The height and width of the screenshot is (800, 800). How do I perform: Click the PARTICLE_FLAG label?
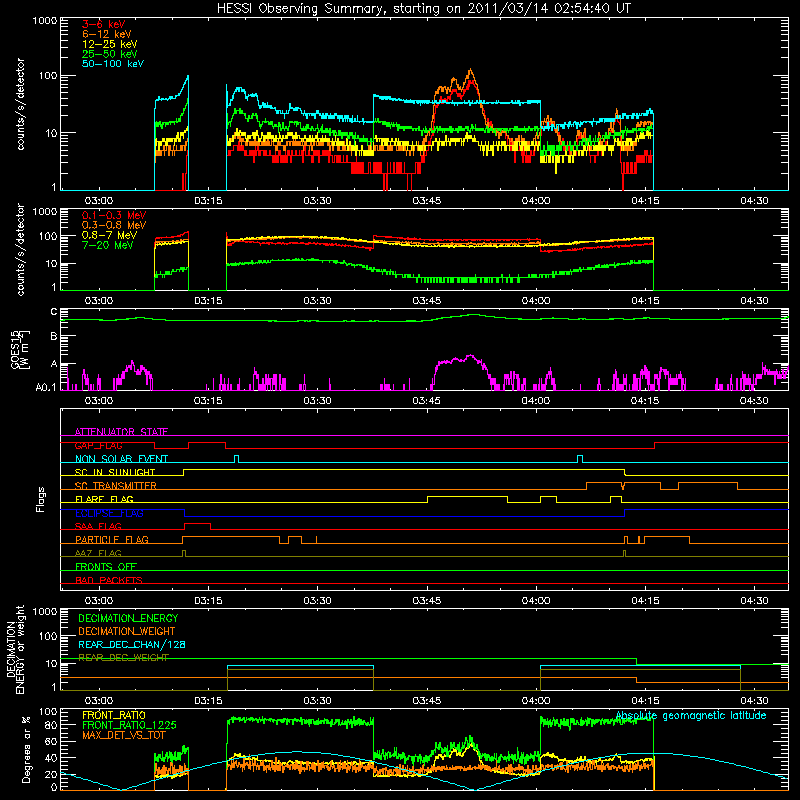[112, 539]
